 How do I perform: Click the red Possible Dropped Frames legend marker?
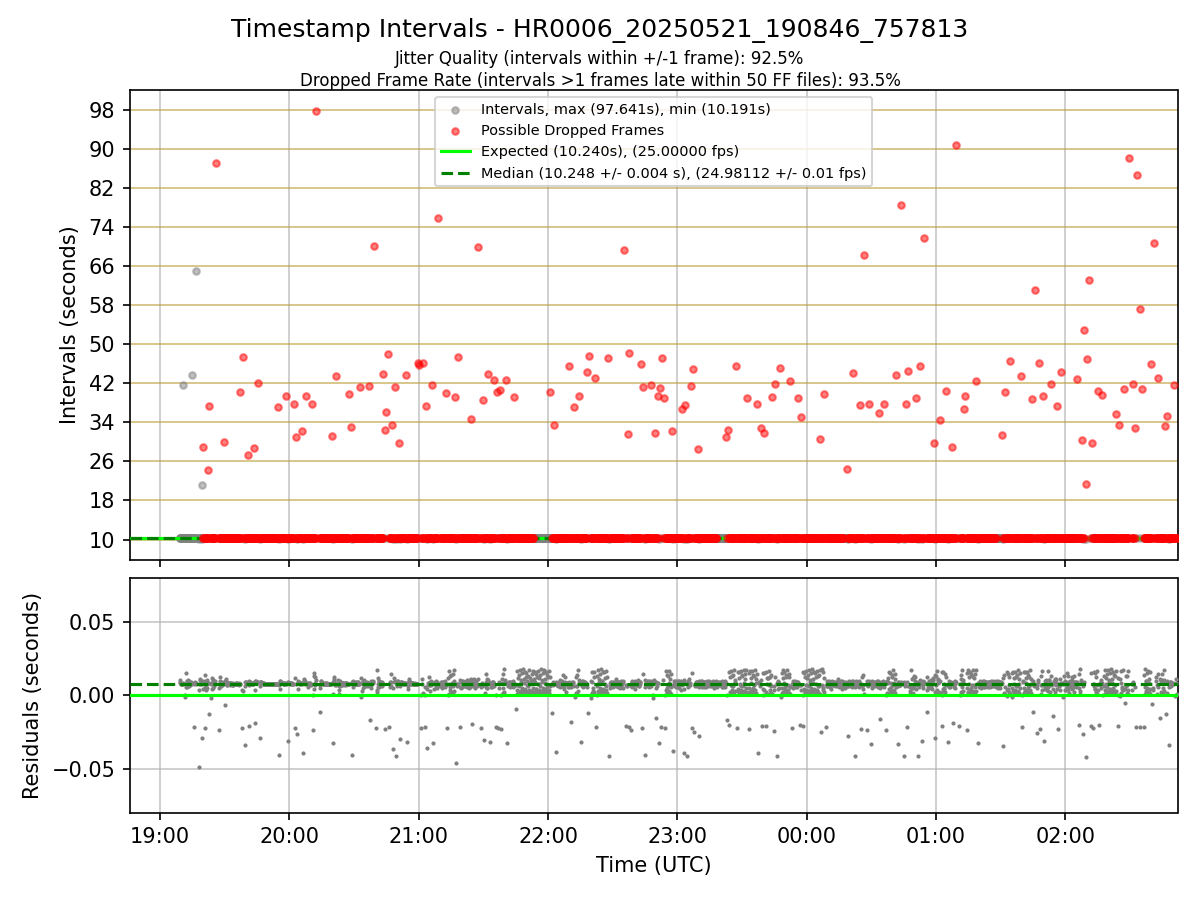coord(456,130)
